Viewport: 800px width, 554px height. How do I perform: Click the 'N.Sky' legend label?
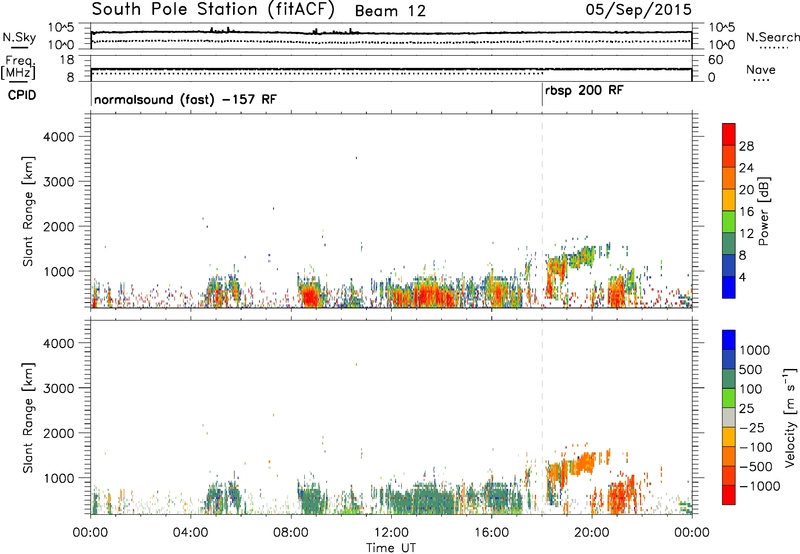[x=19, y=37]
